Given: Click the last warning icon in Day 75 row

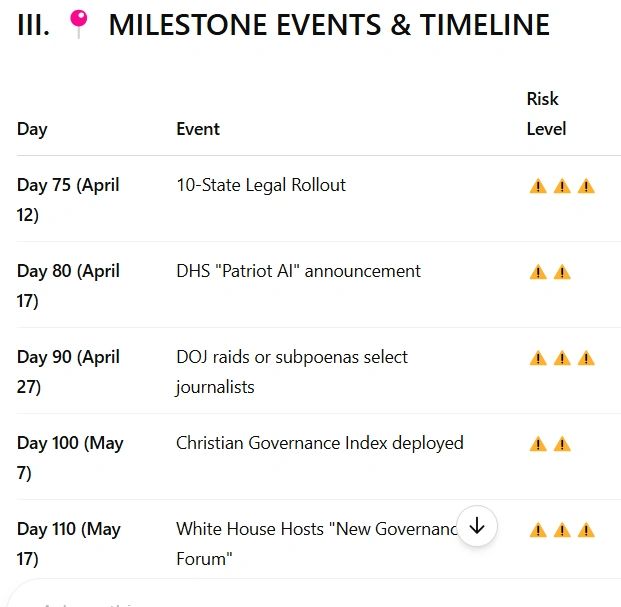Looking at the screenshot, I should (x=586, y=186).
